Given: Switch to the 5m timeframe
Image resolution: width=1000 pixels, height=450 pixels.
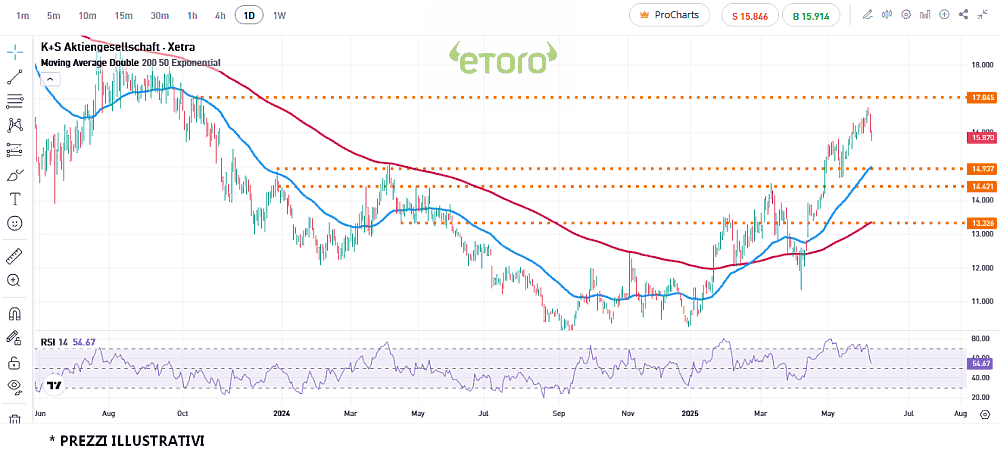Looking at the screenshot, I should (54, 15).
